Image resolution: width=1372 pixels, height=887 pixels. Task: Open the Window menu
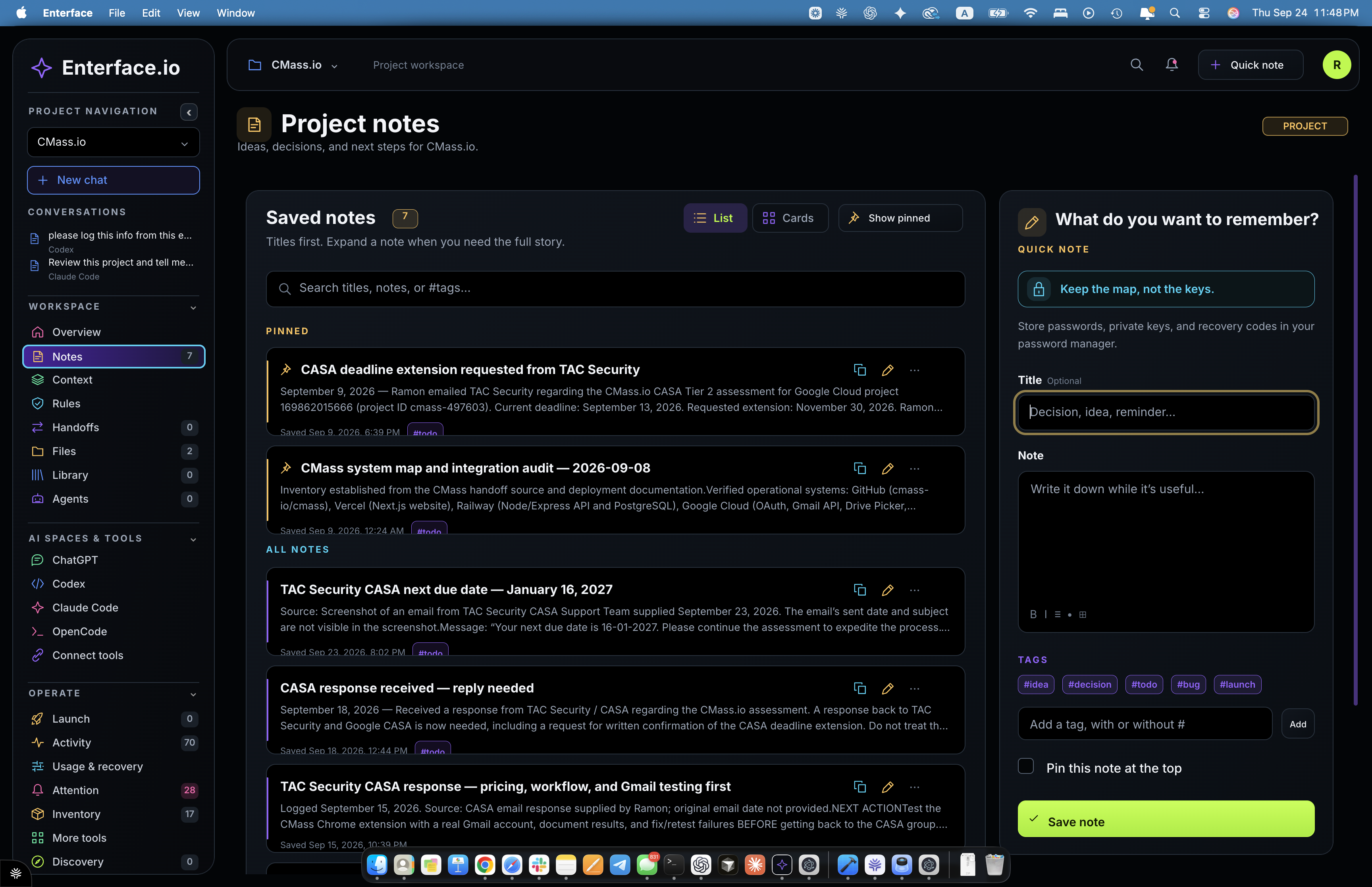point(235,13)
